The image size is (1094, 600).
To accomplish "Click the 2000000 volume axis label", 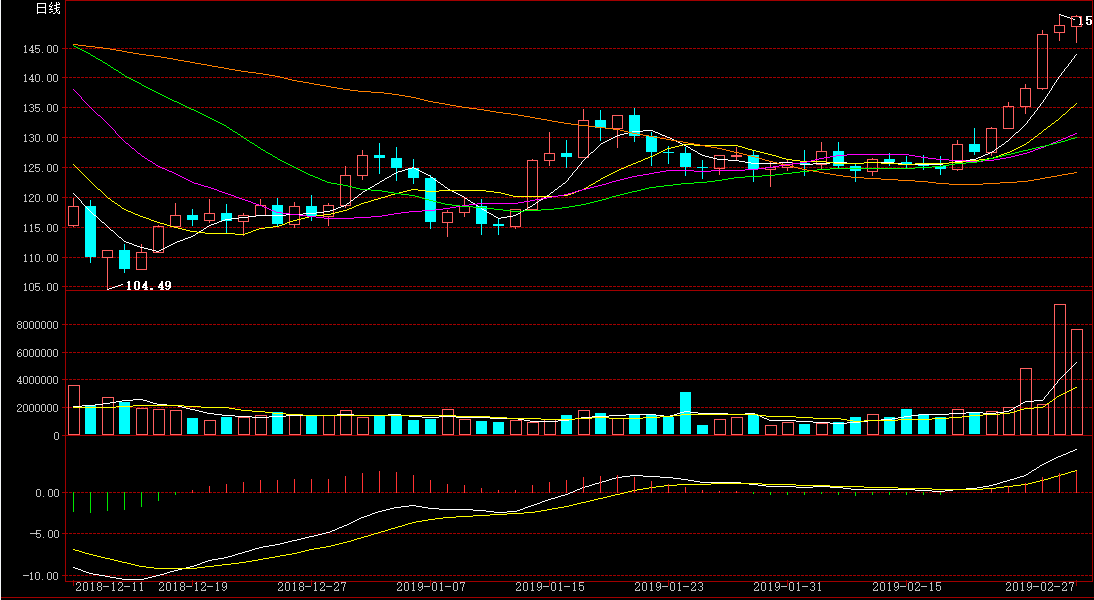I will click(x=36, y=409).
